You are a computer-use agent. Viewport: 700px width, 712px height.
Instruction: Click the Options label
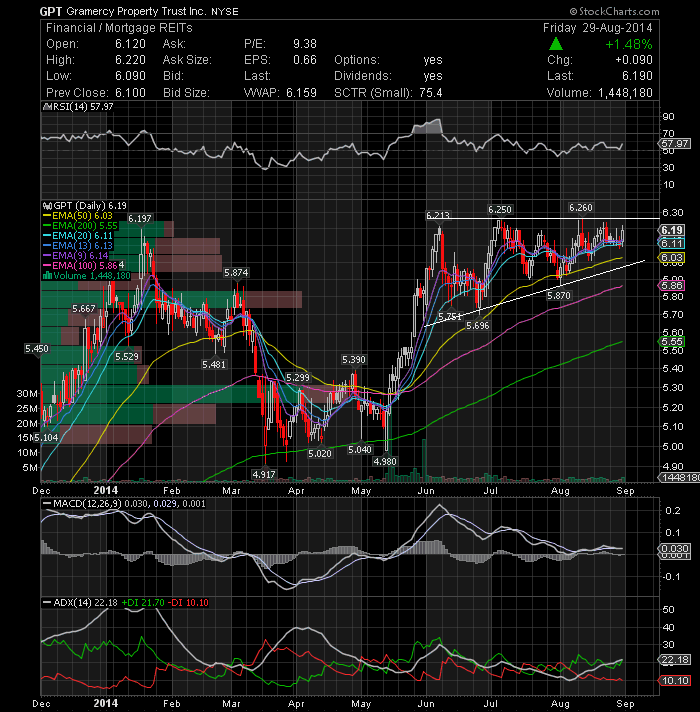(357, 60)
